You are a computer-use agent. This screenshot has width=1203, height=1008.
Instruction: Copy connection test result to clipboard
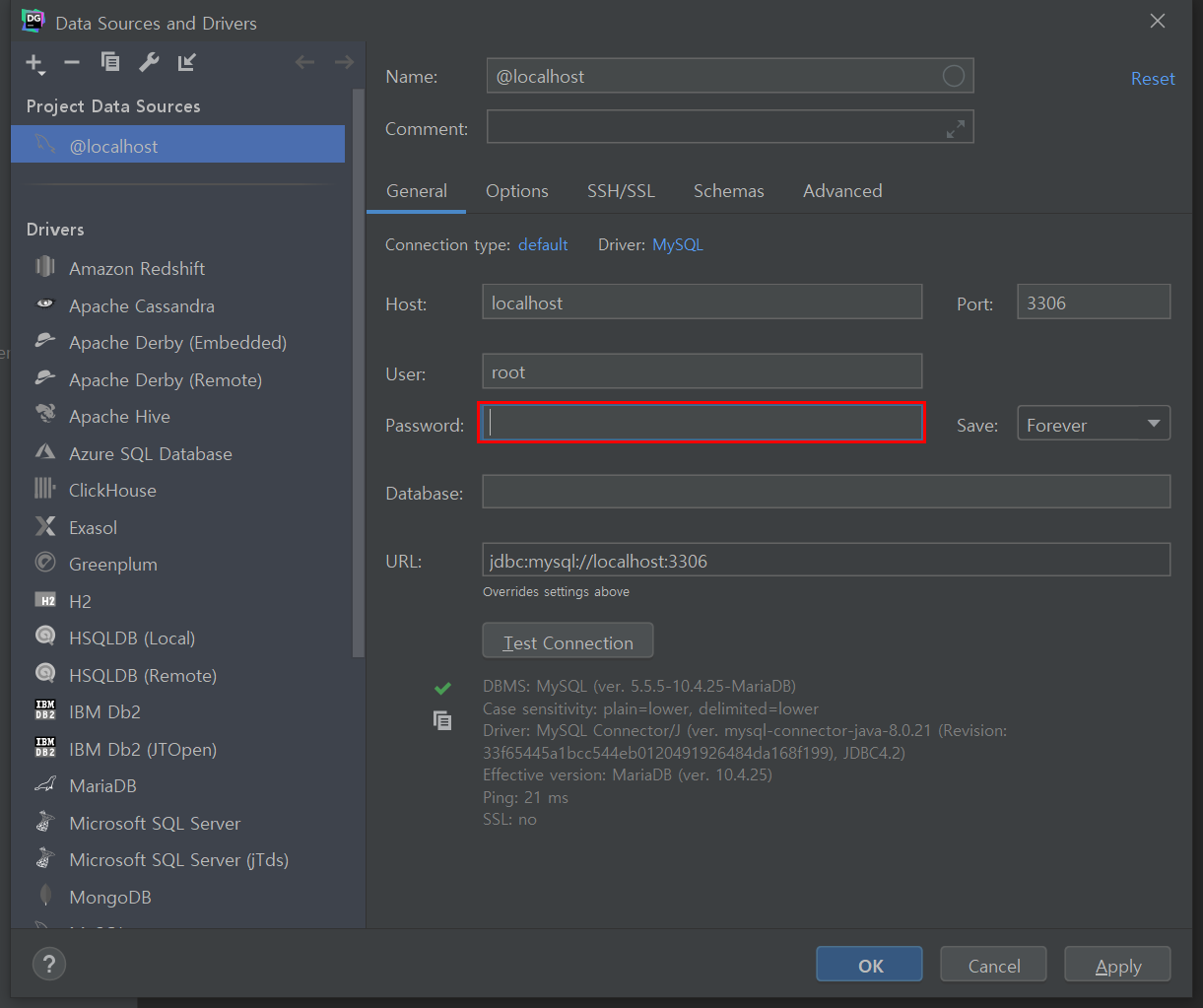click(442, 720)
